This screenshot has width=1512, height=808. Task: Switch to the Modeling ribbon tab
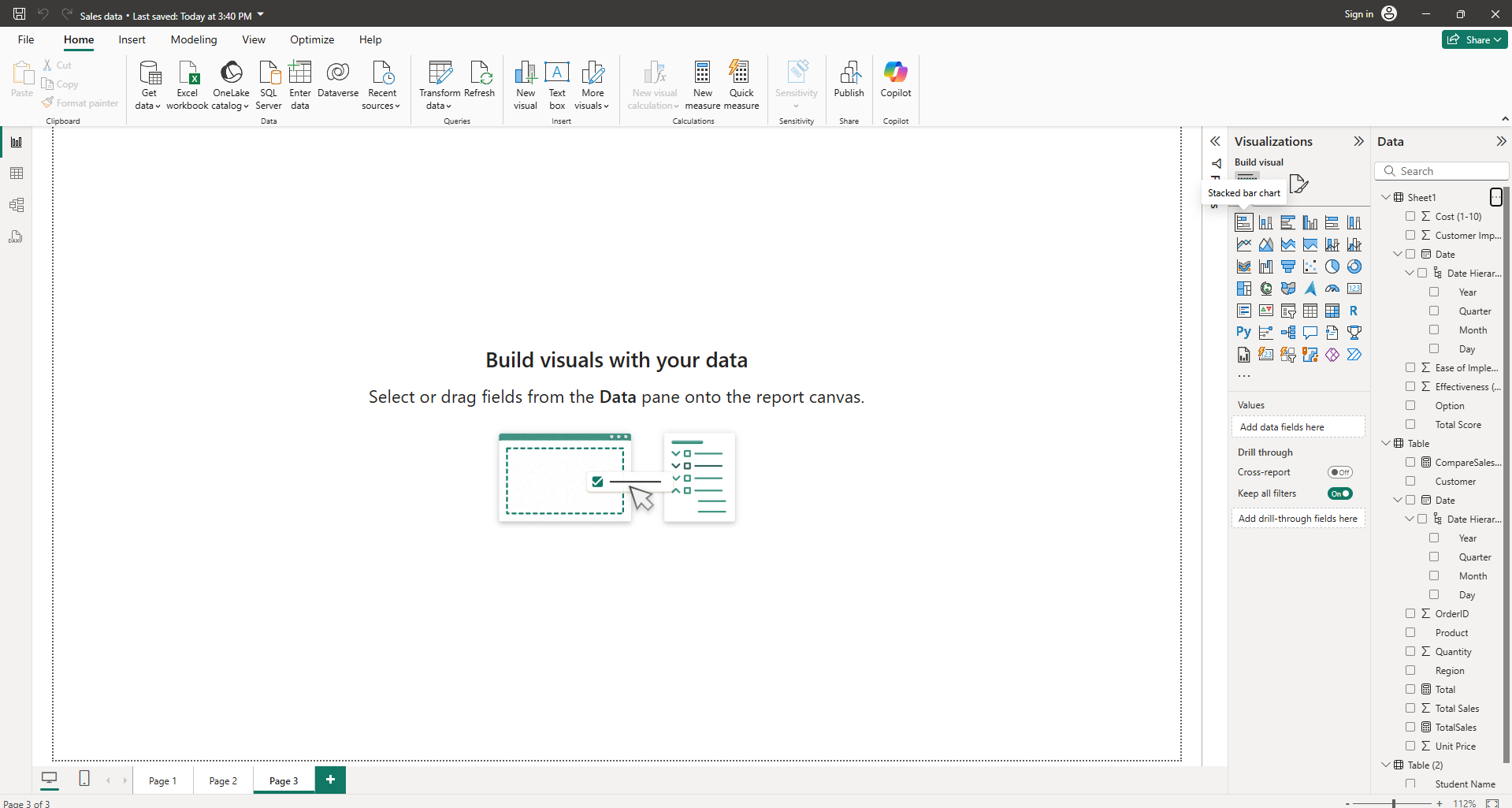pos(194,39)
